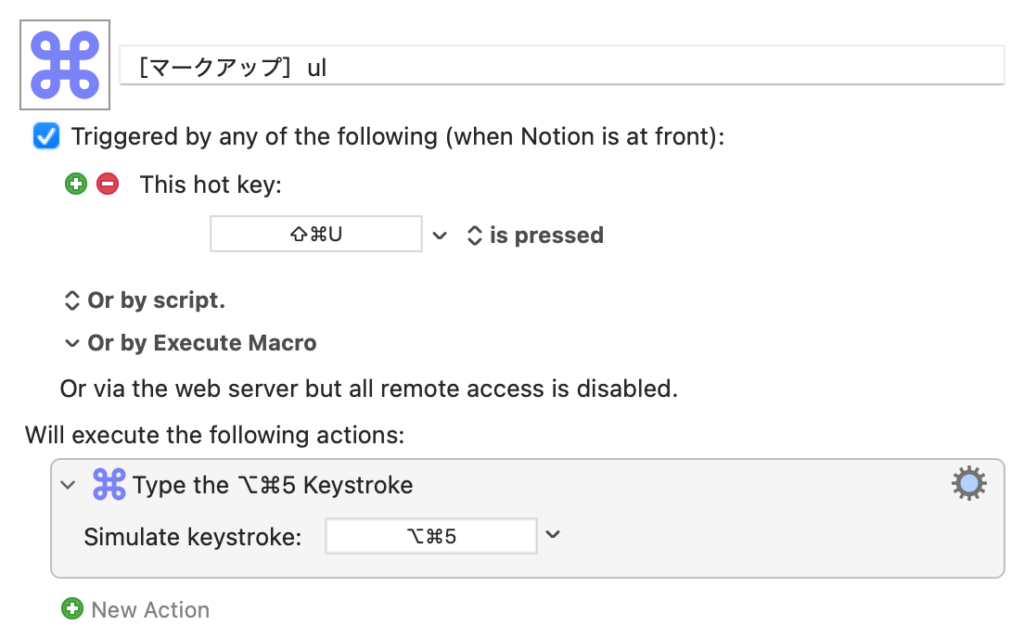Select the 'Type the ⌥⌘5 Keystroke' action title

click(x=273, y=486)
